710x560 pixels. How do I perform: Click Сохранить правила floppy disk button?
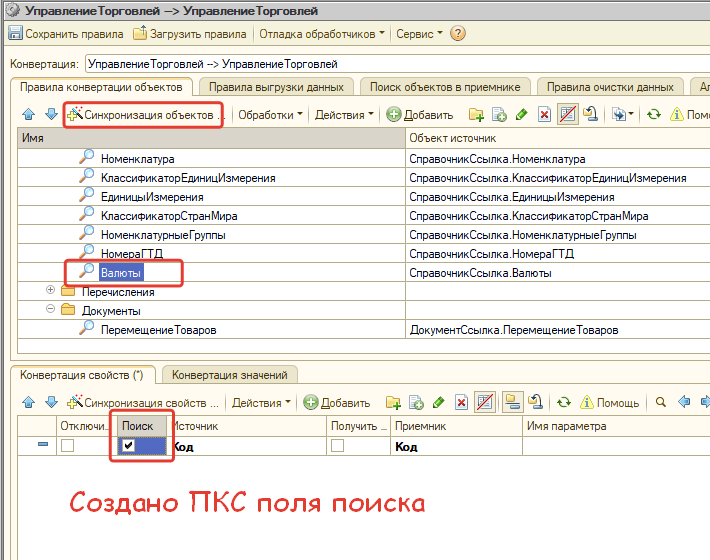66,34
